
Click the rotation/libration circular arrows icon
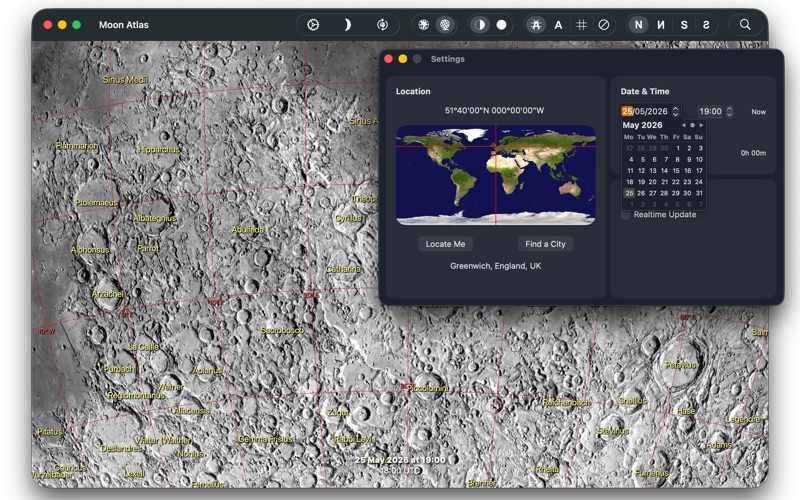(382, 24)
